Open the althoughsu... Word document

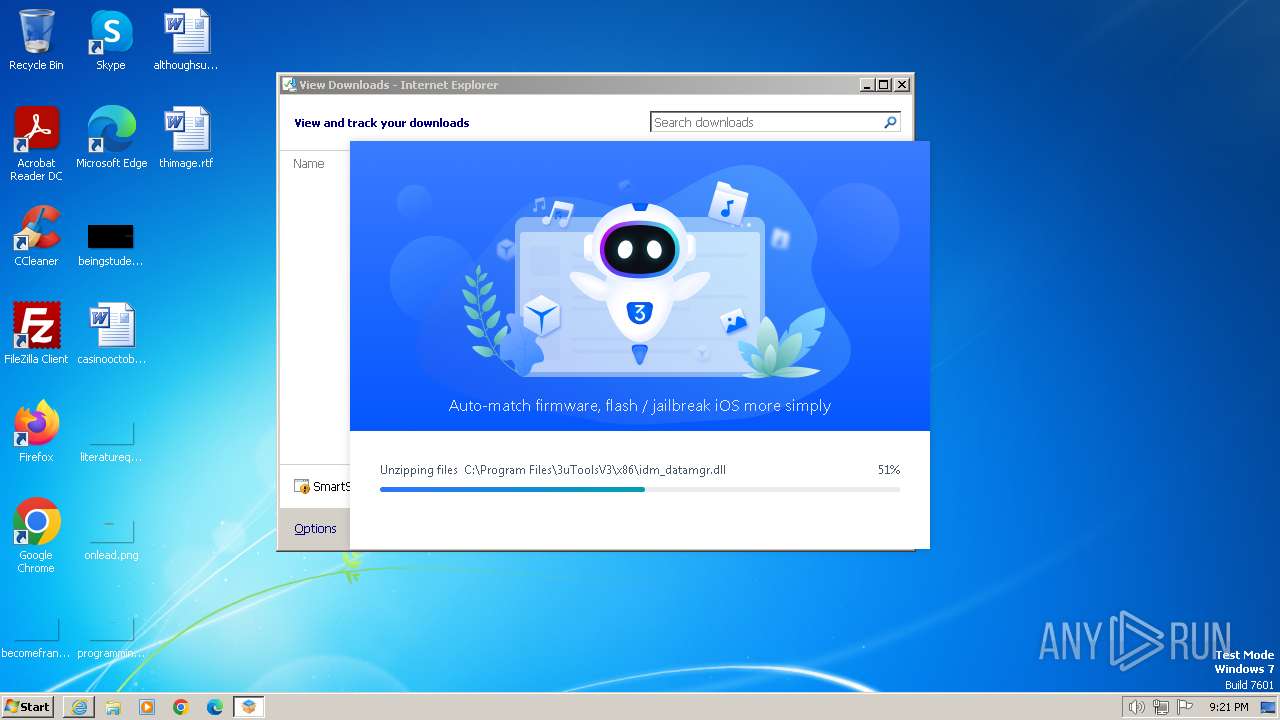pos(186,40)
